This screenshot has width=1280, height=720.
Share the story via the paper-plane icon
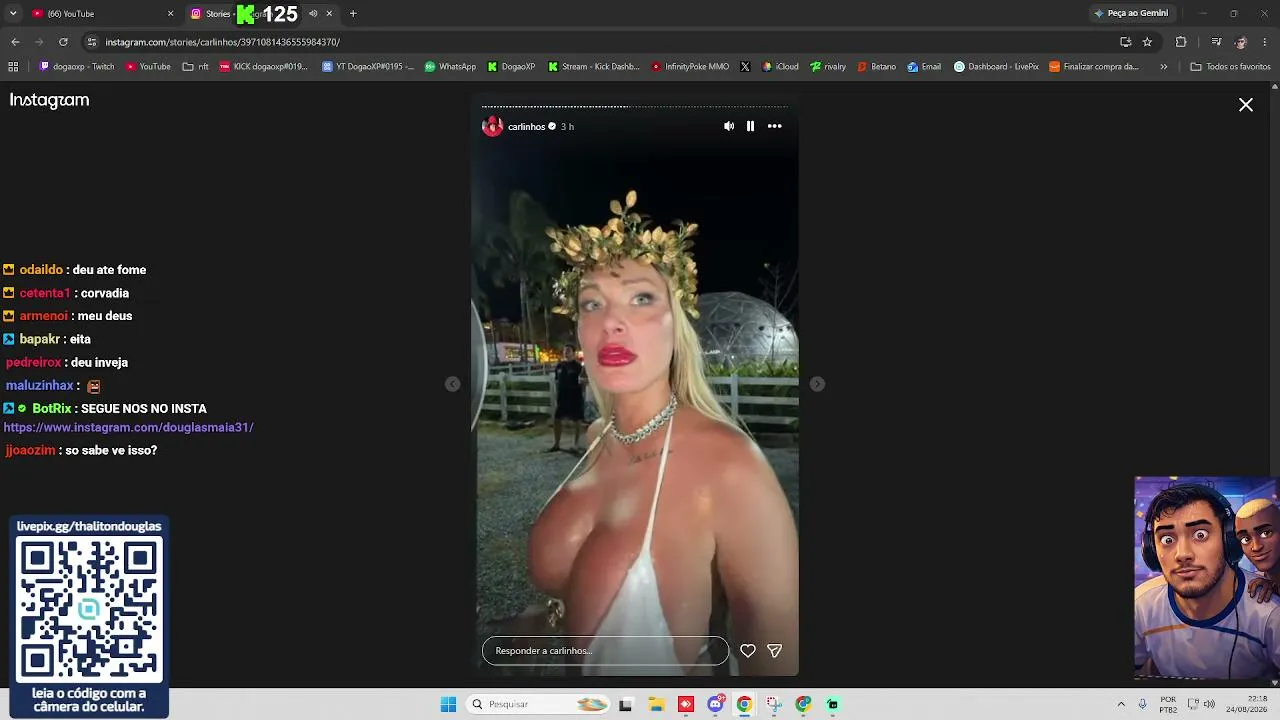[x=774, y=651]
